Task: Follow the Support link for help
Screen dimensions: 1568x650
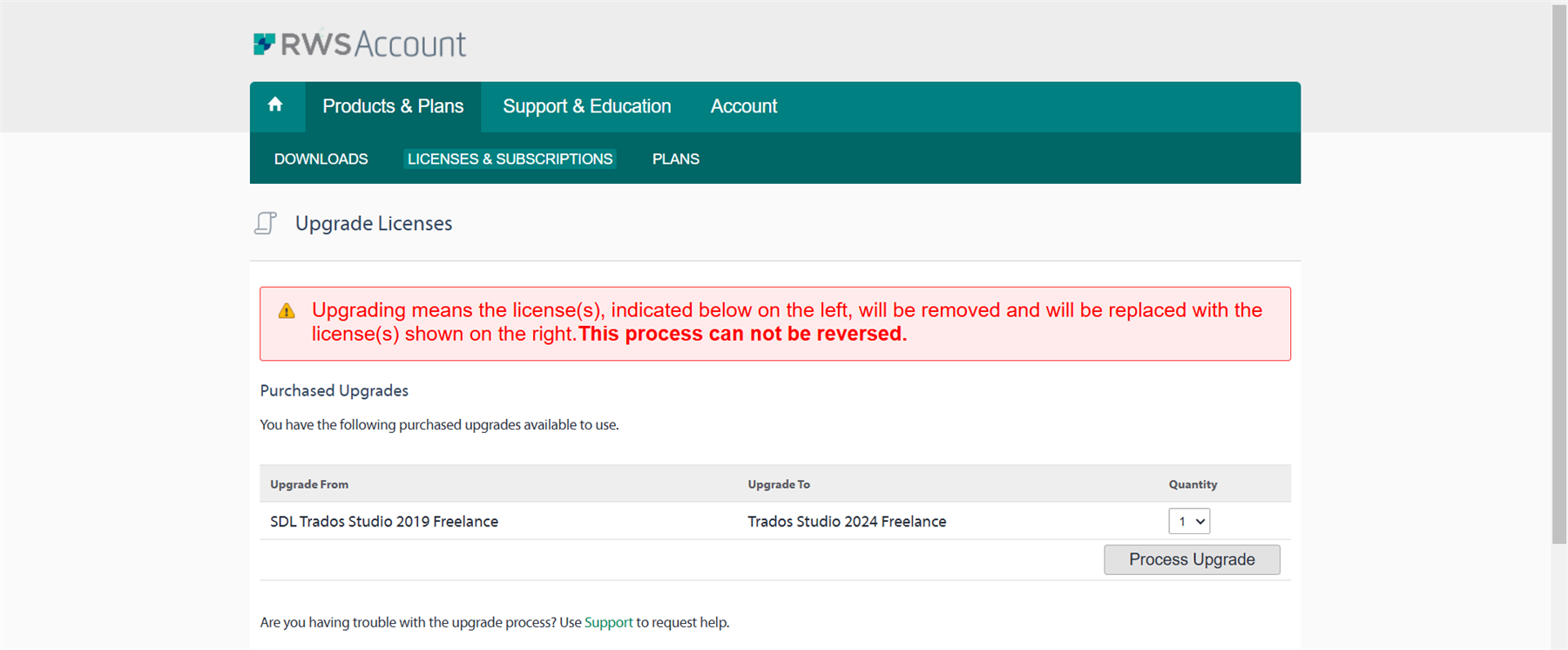Action: coord(608,622)
